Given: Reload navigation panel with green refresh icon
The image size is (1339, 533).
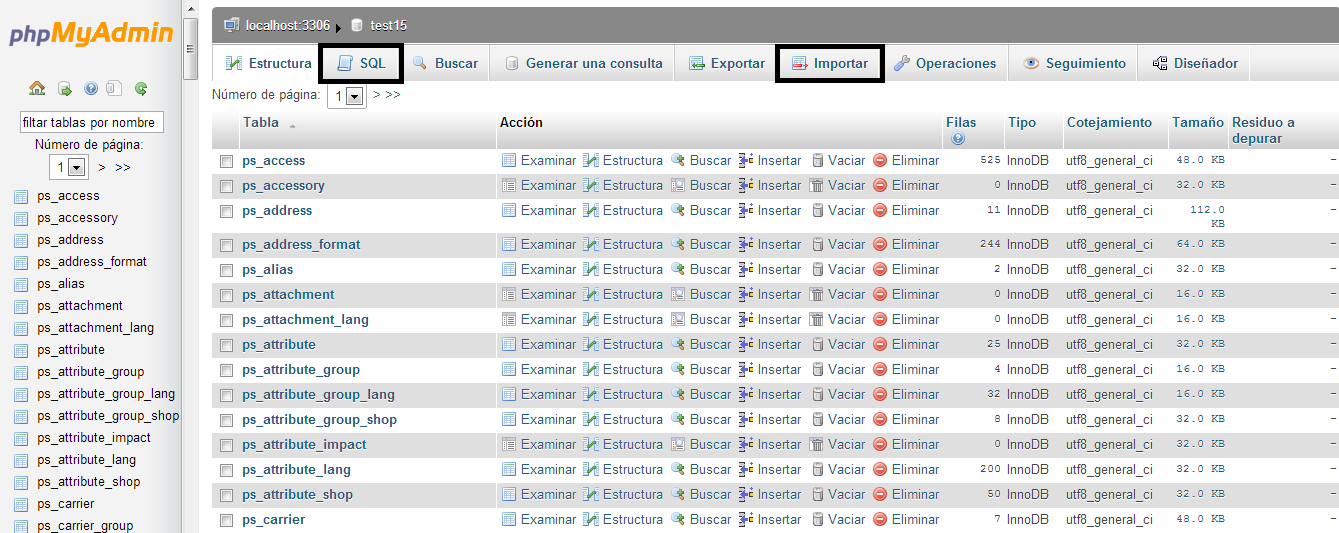Looking at the screenshot, I should coord(141,88).
